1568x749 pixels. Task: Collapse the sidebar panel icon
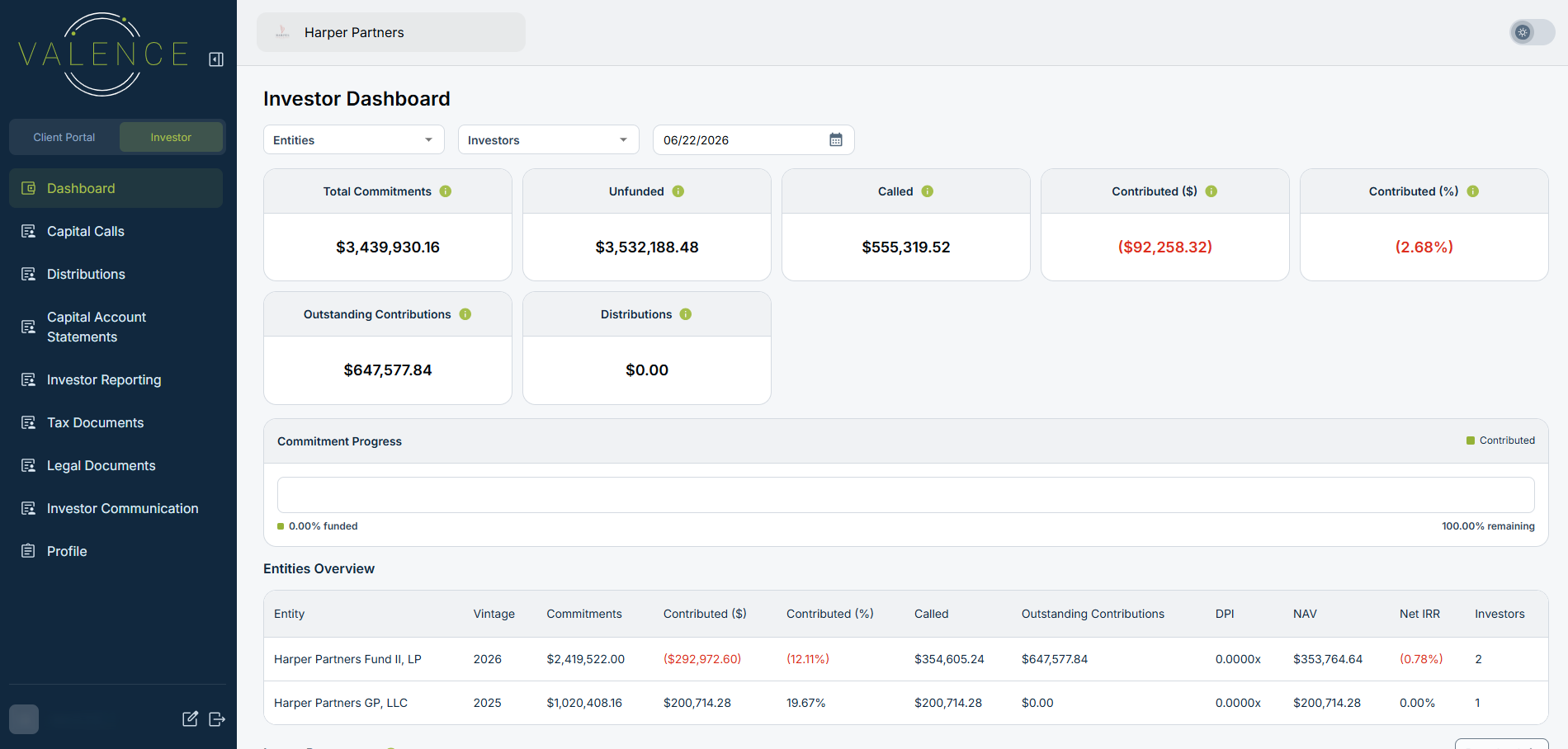(216, 59)
